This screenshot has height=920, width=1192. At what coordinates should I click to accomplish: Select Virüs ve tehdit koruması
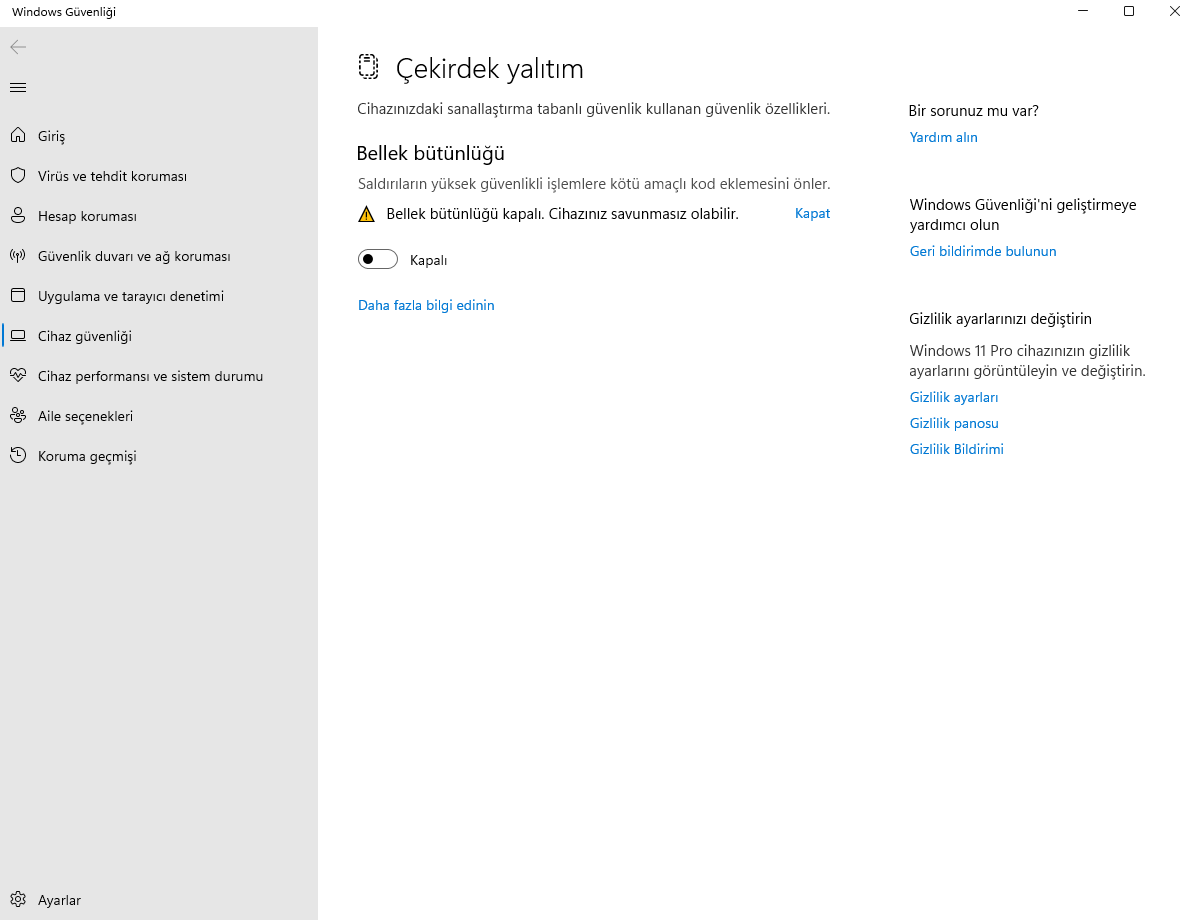point(159,176)
